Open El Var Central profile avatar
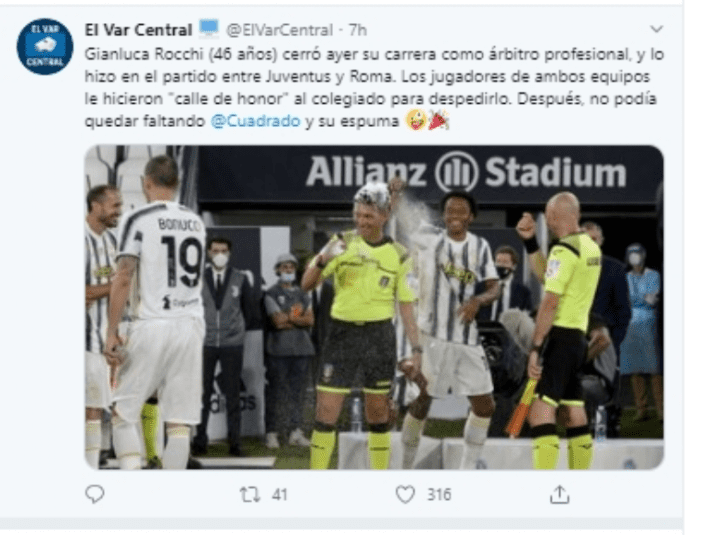Image resolution: width=712 pixels, height=535 pixels. tap(45, 46)
